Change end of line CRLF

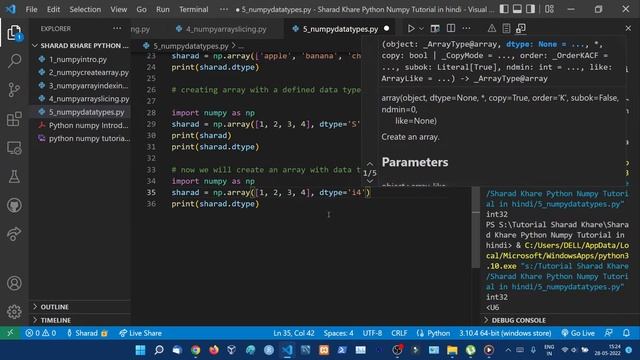(399, 333)
